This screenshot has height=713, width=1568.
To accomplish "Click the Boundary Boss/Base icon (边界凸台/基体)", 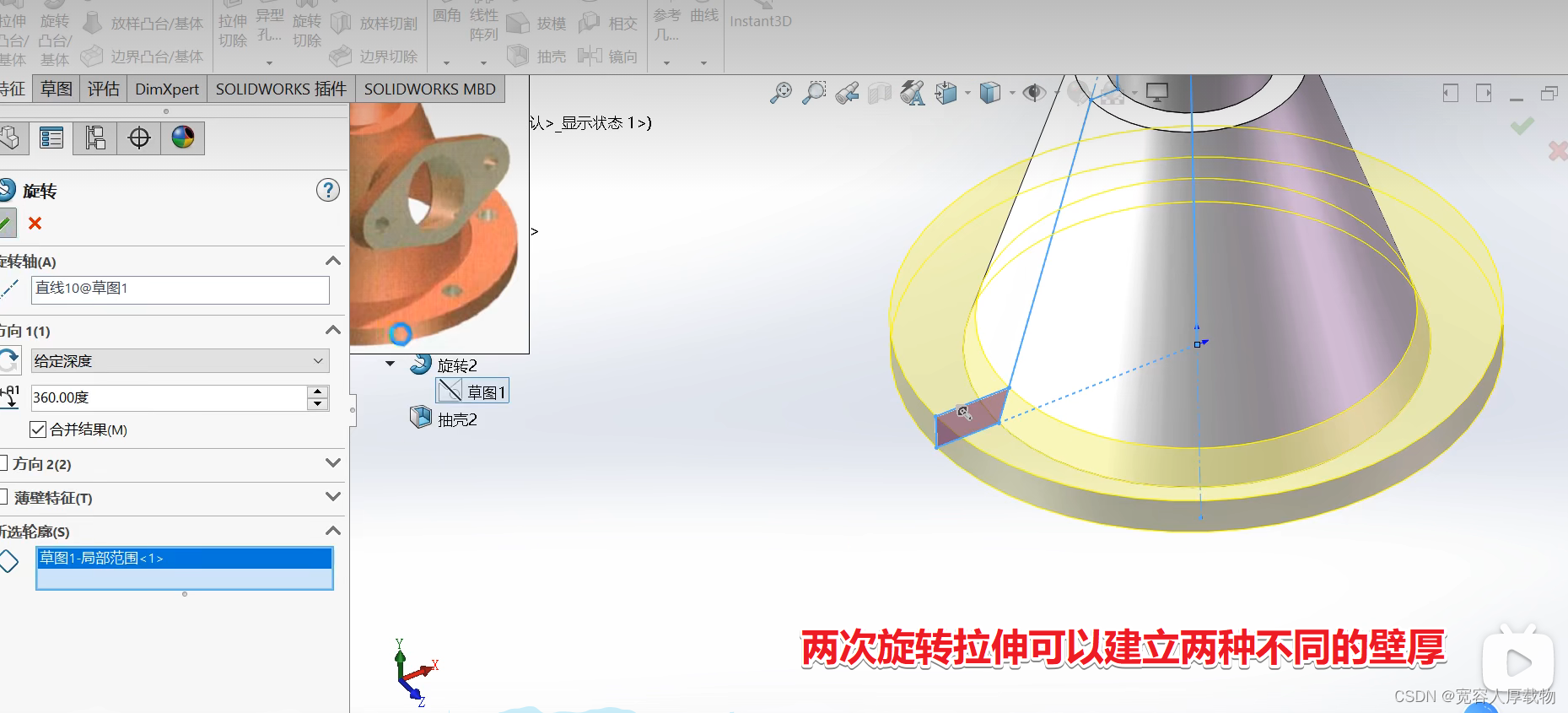I will (x=91, y=57).
